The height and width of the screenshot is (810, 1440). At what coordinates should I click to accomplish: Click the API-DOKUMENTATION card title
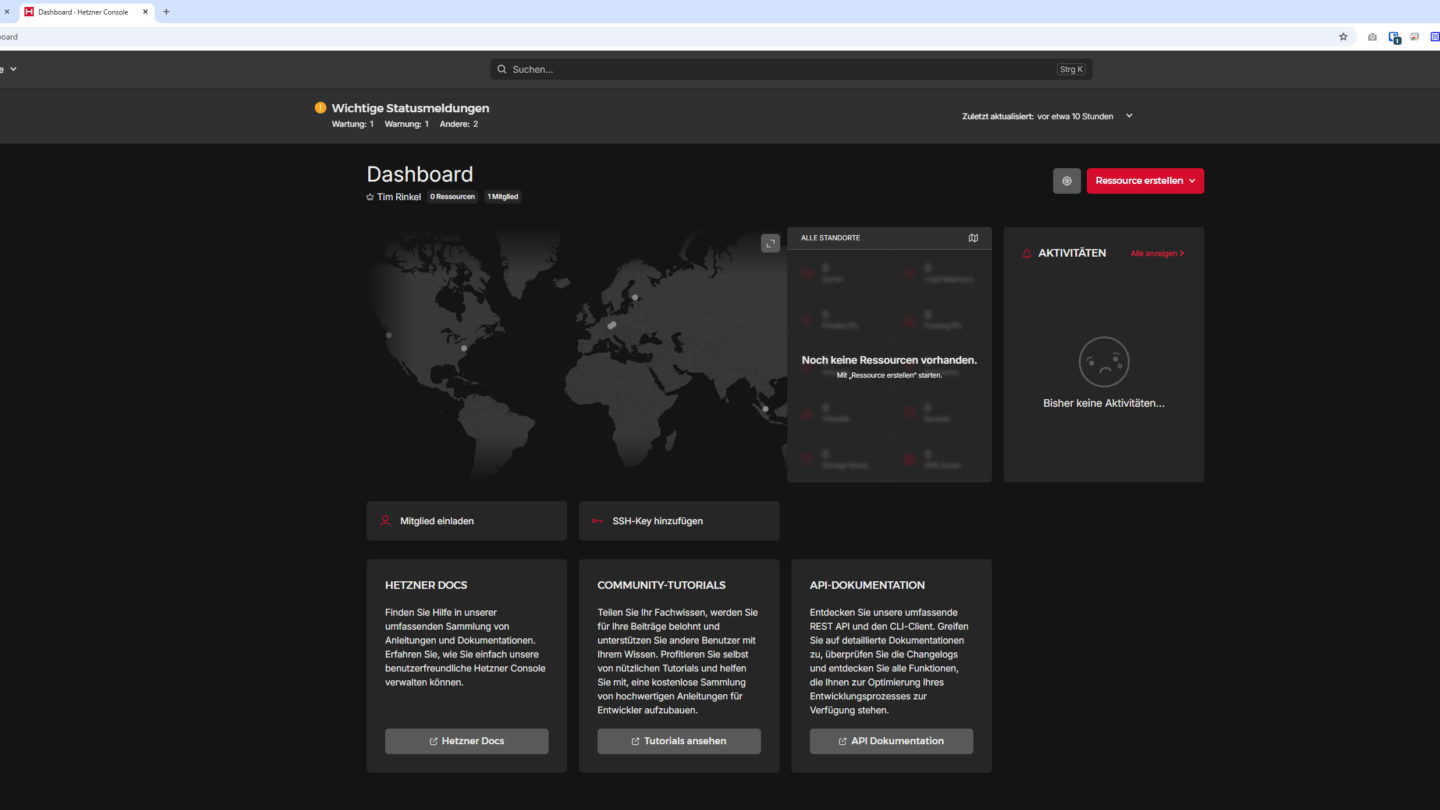click(x=867, y=585)
